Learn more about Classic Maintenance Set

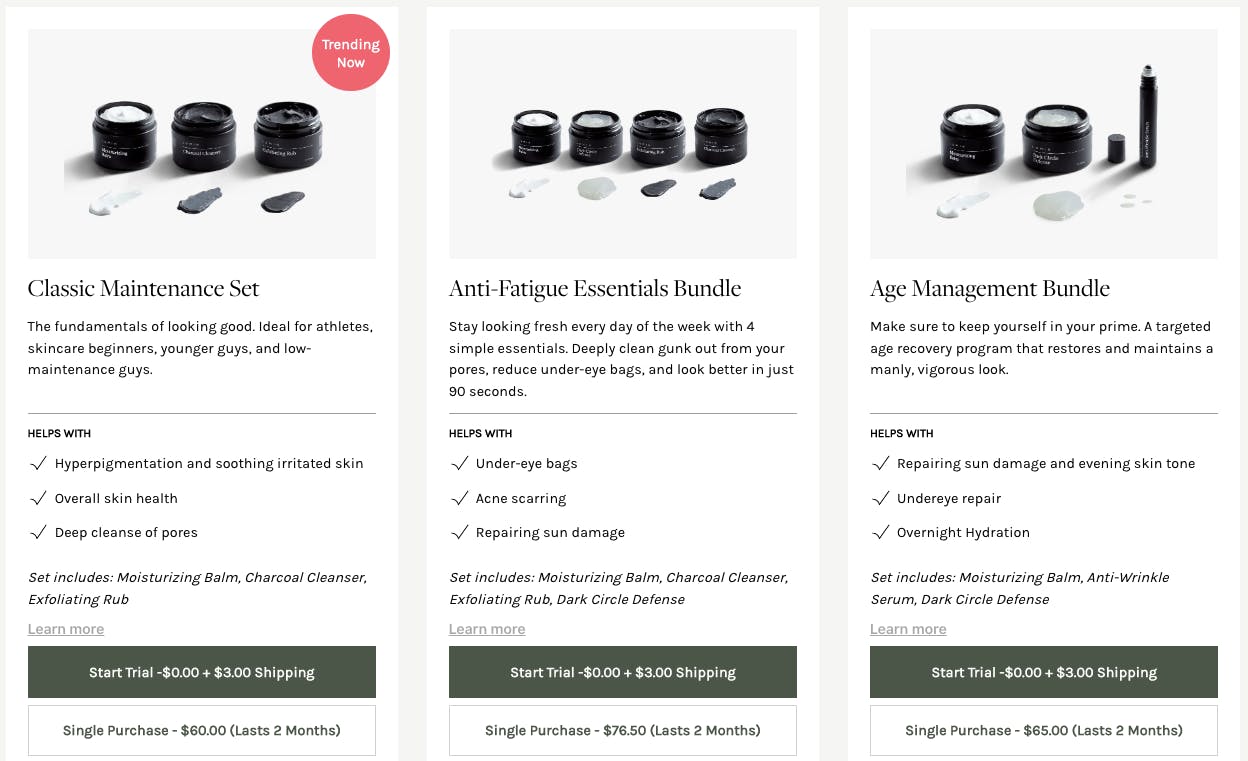66,629
